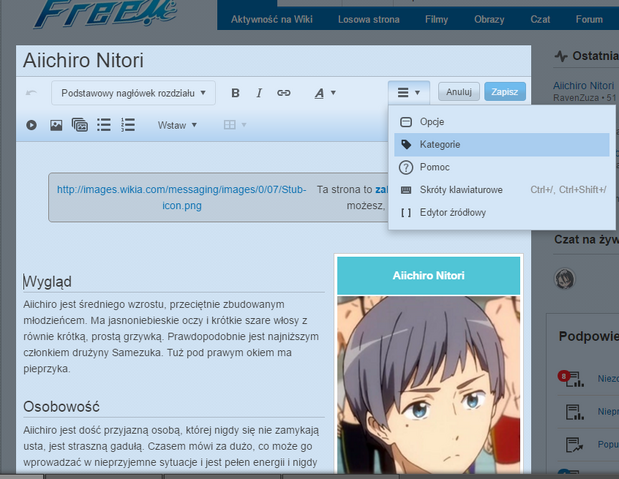Click the trending report icon
This screenshot has height=479, width=619.
click(x=574, y=445)
